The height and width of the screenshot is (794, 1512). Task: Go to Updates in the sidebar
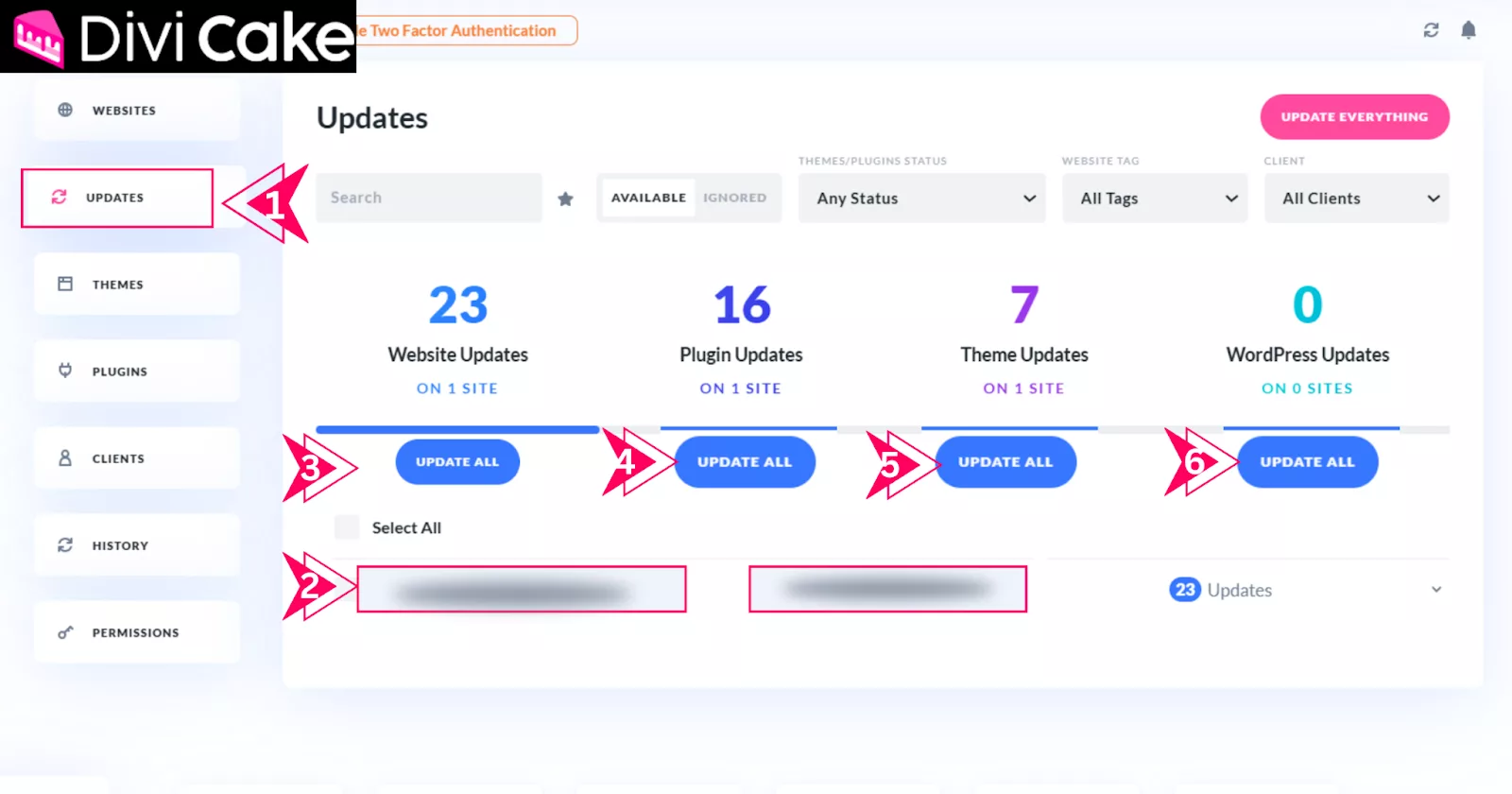click(117, 198)
